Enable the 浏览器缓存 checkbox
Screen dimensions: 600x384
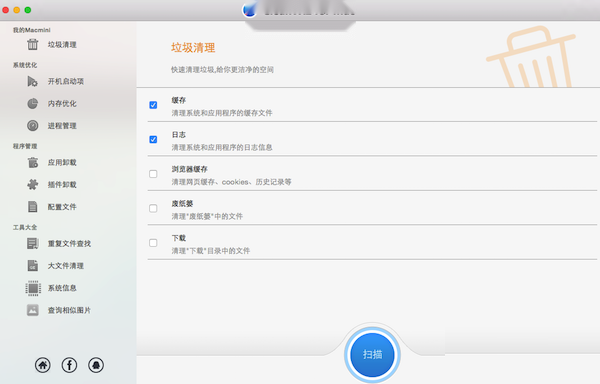coord(153,174)
